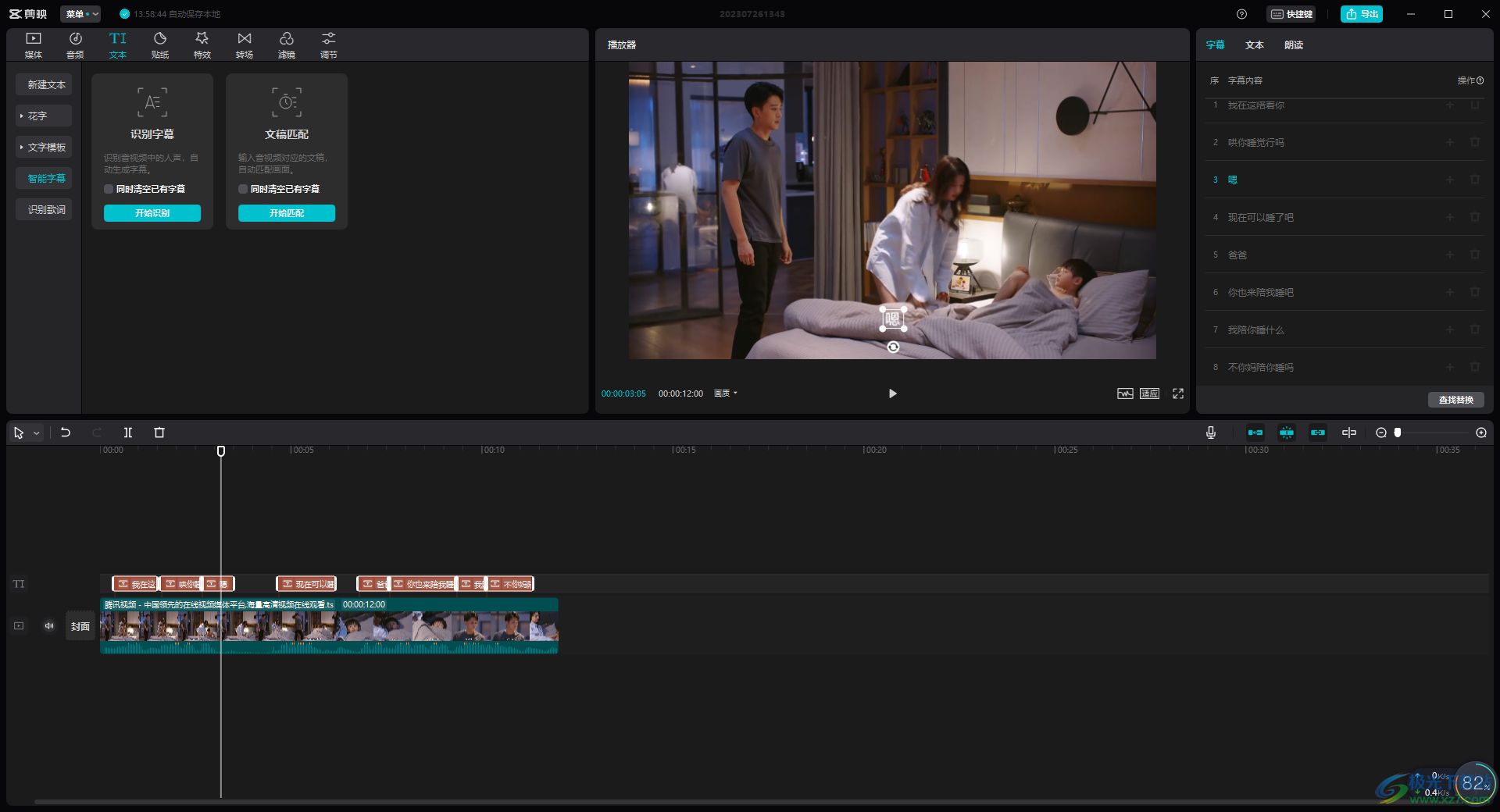Expand the 文字模板 category
The image size is (1500, 812).
coord(45,147)
